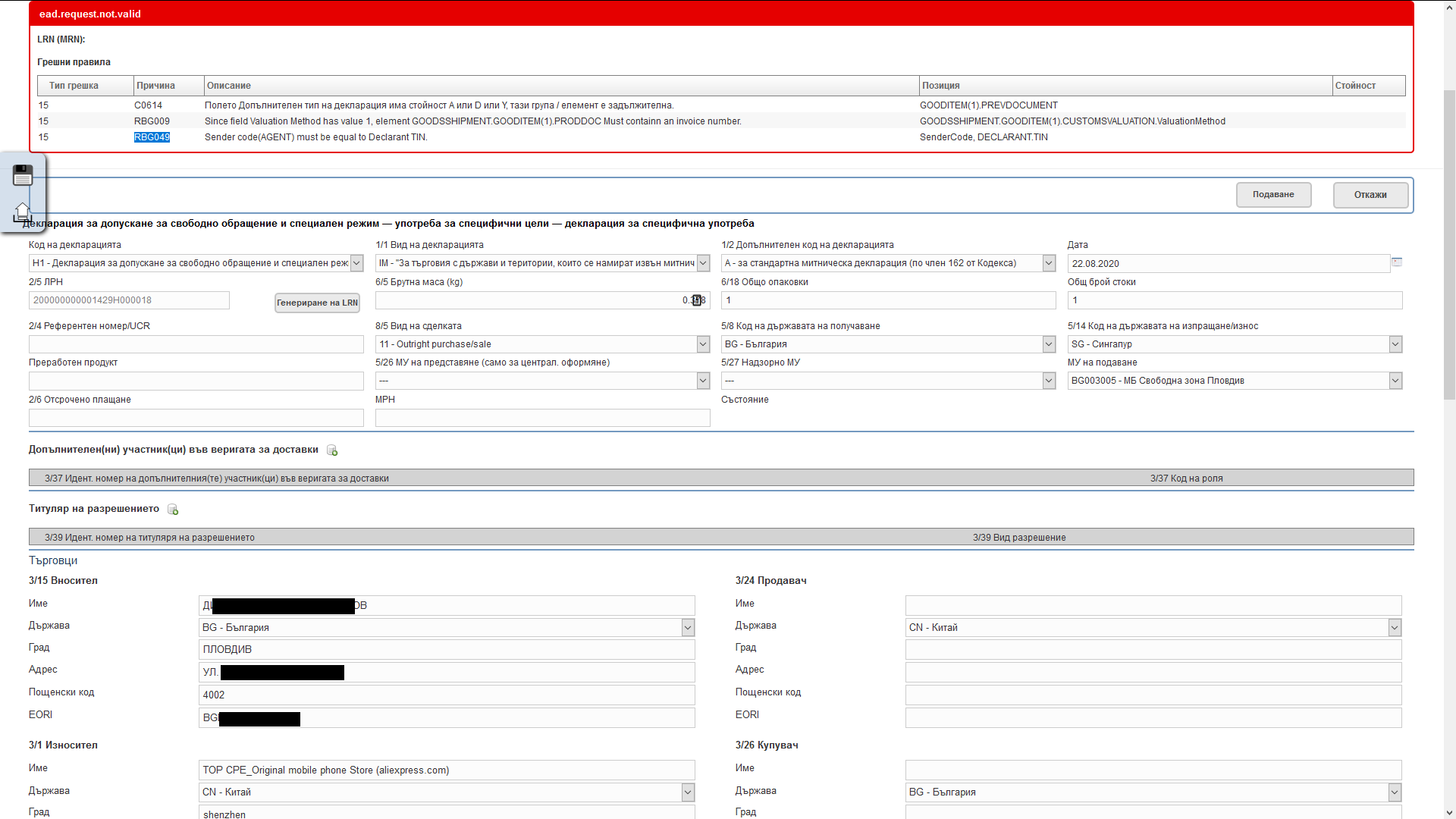The height and width of the screenshot is (819, 1456).
Task: Click the 2/4 reference number UCR field
Action: (196, 344)
